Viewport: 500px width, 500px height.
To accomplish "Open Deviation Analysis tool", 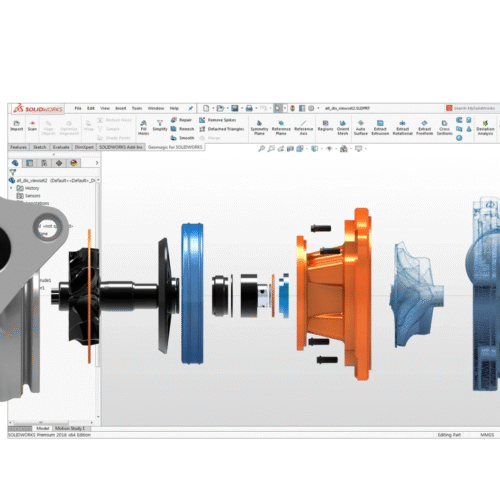I will point(485,128).
